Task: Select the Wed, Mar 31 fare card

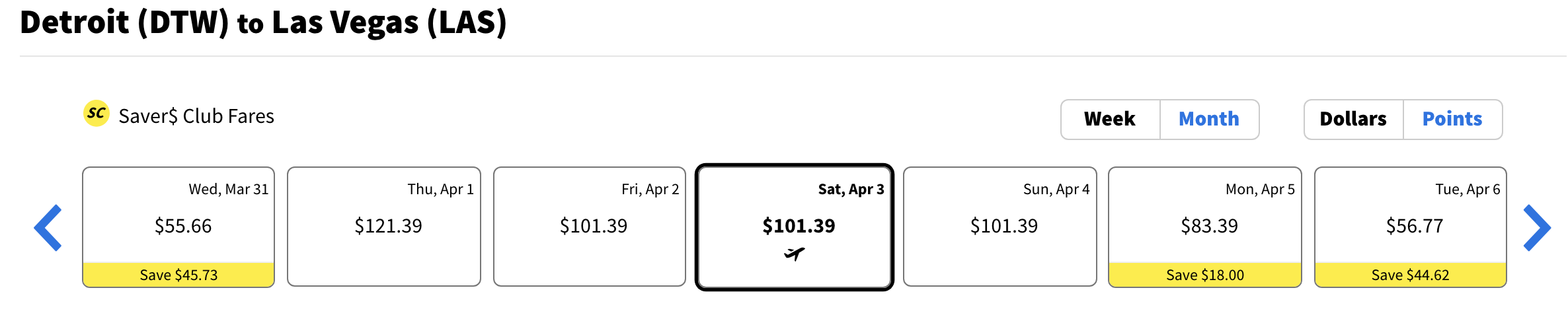Action: [178, 227]
